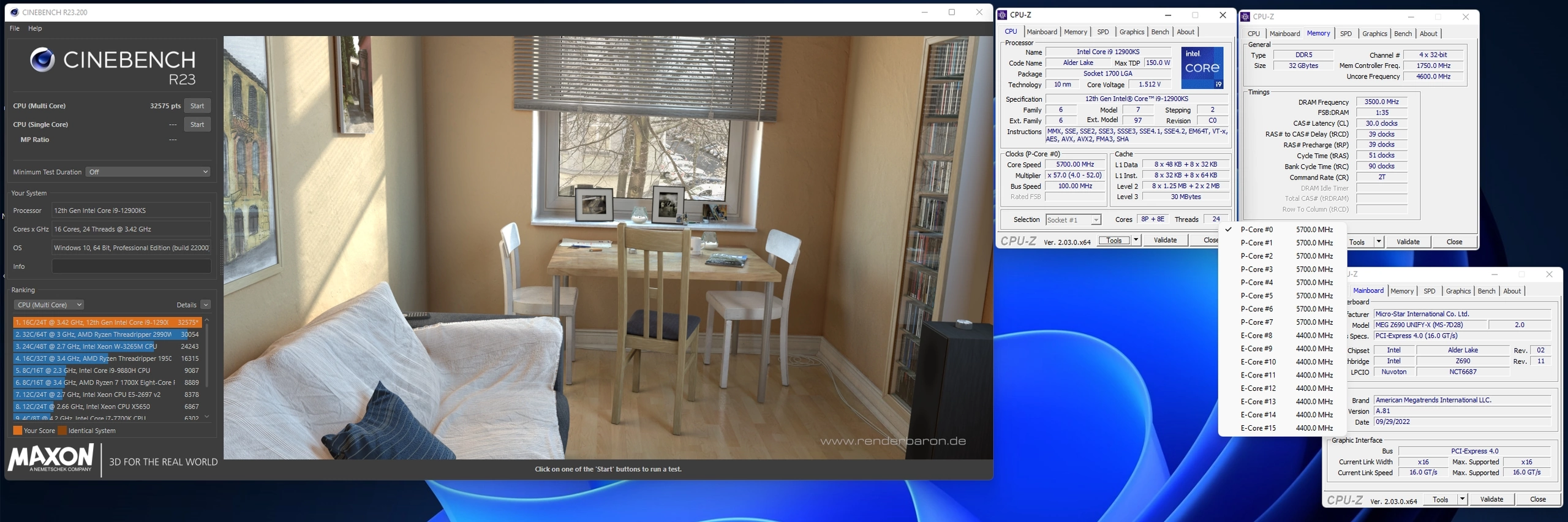The height and width of the screenshot is (522, 1568).
Task: Expand the ranking Details toggle
Action: 206,304
